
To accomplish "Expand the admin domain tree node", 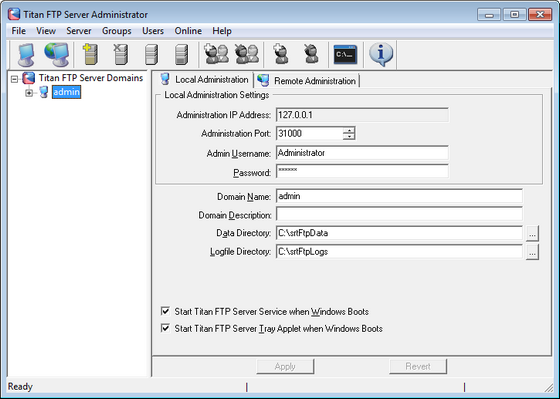I will click(29, 93).
